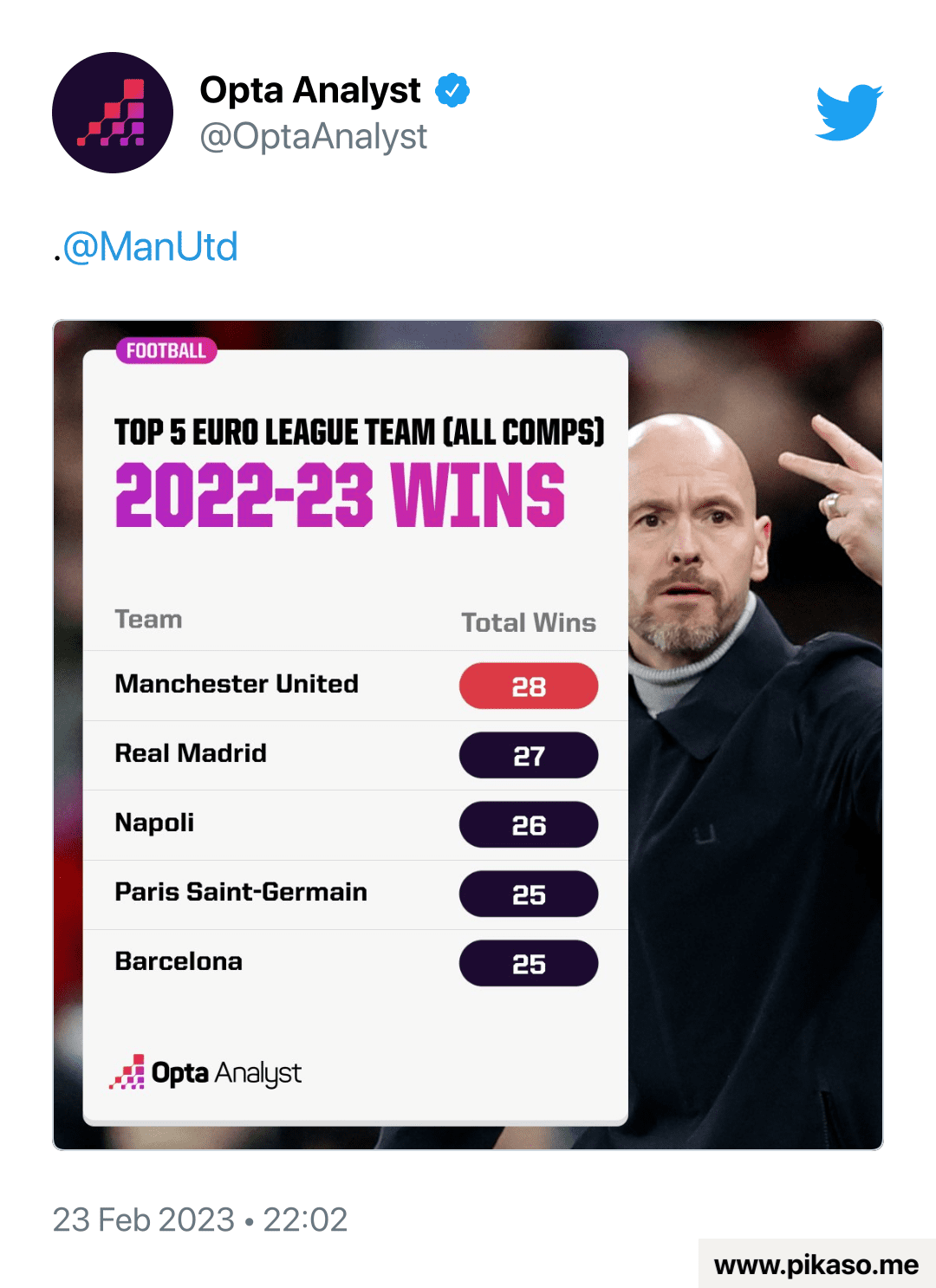Image resolution: width=936 pixels, height=1288 pixels.
Task: Click the 27 wins badge for Real Madrid
Action: click(x=529, y=756)
